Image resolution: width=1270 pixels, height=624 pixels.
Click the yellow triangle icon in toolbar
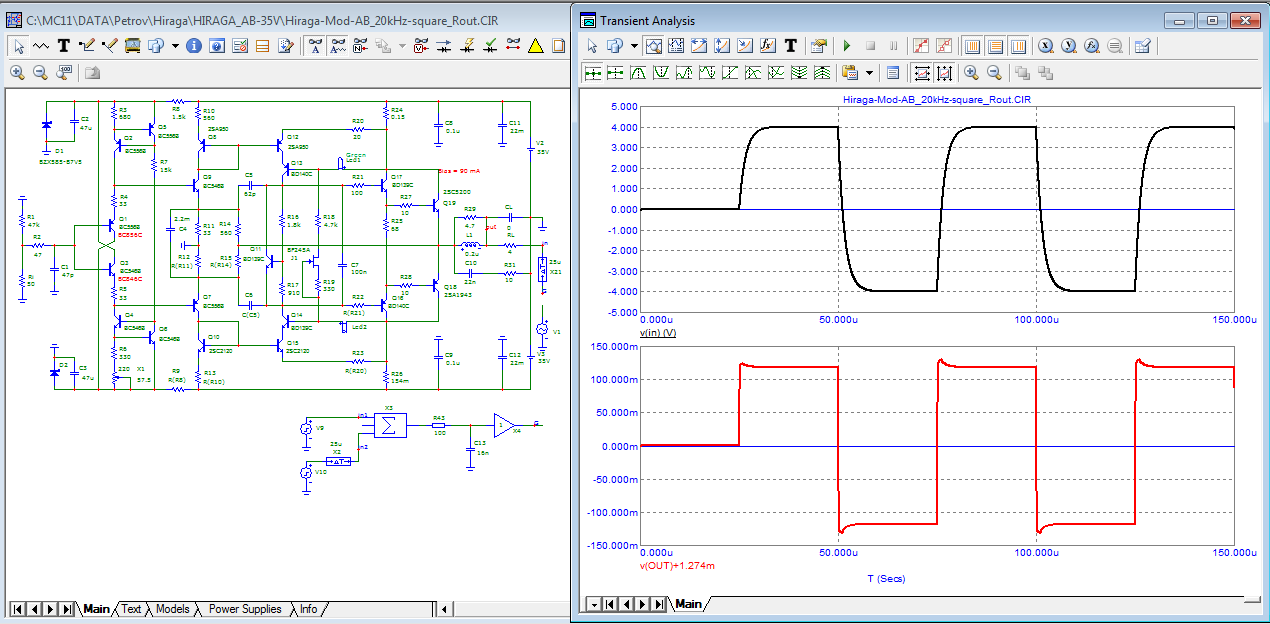point(535,45)
